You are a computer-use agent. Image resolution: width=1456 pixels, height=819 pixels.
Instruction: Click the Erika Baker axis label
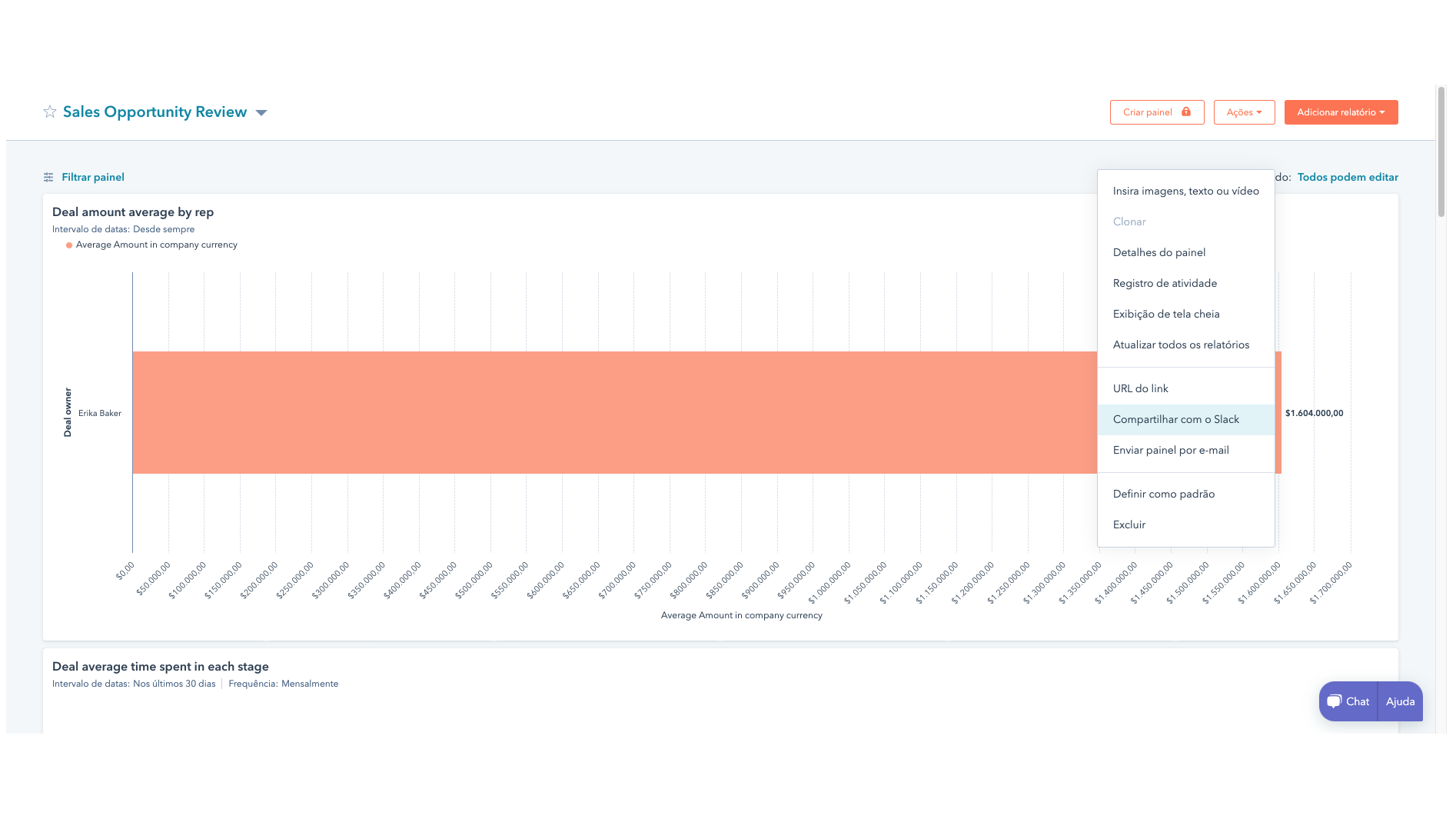pos(100,414)
